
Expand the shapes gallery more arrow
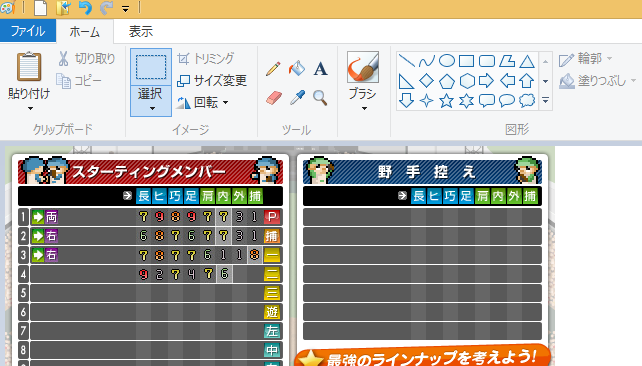click(x=545, y=100)
